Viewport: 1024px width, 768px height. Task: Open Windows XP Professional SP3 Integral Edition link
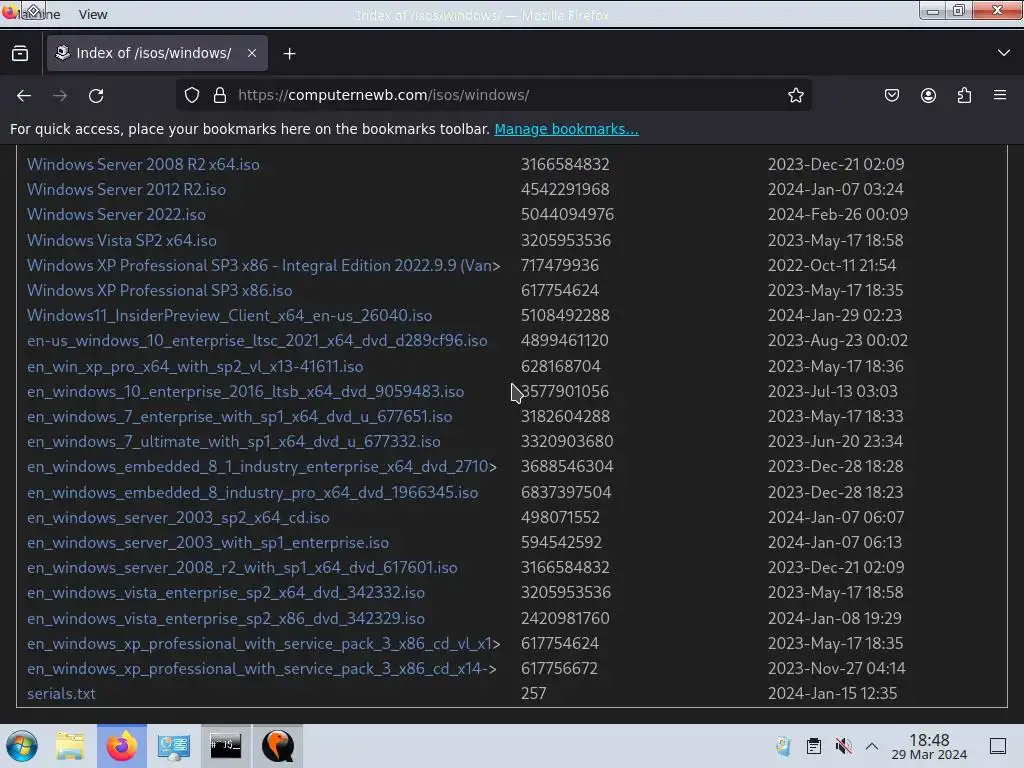263,265
